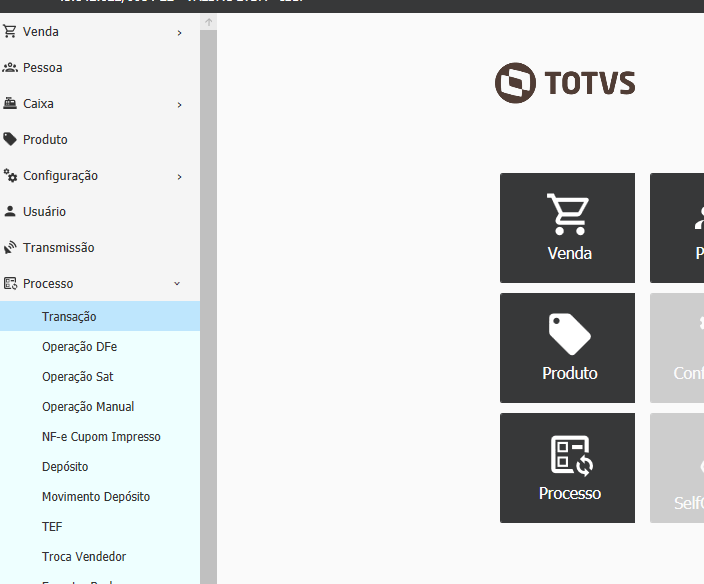This screenshot has width=704, height=584.
Task: Select the Venda menu item in sidebar
Action: pyautogui.click(x=100, y=31)
